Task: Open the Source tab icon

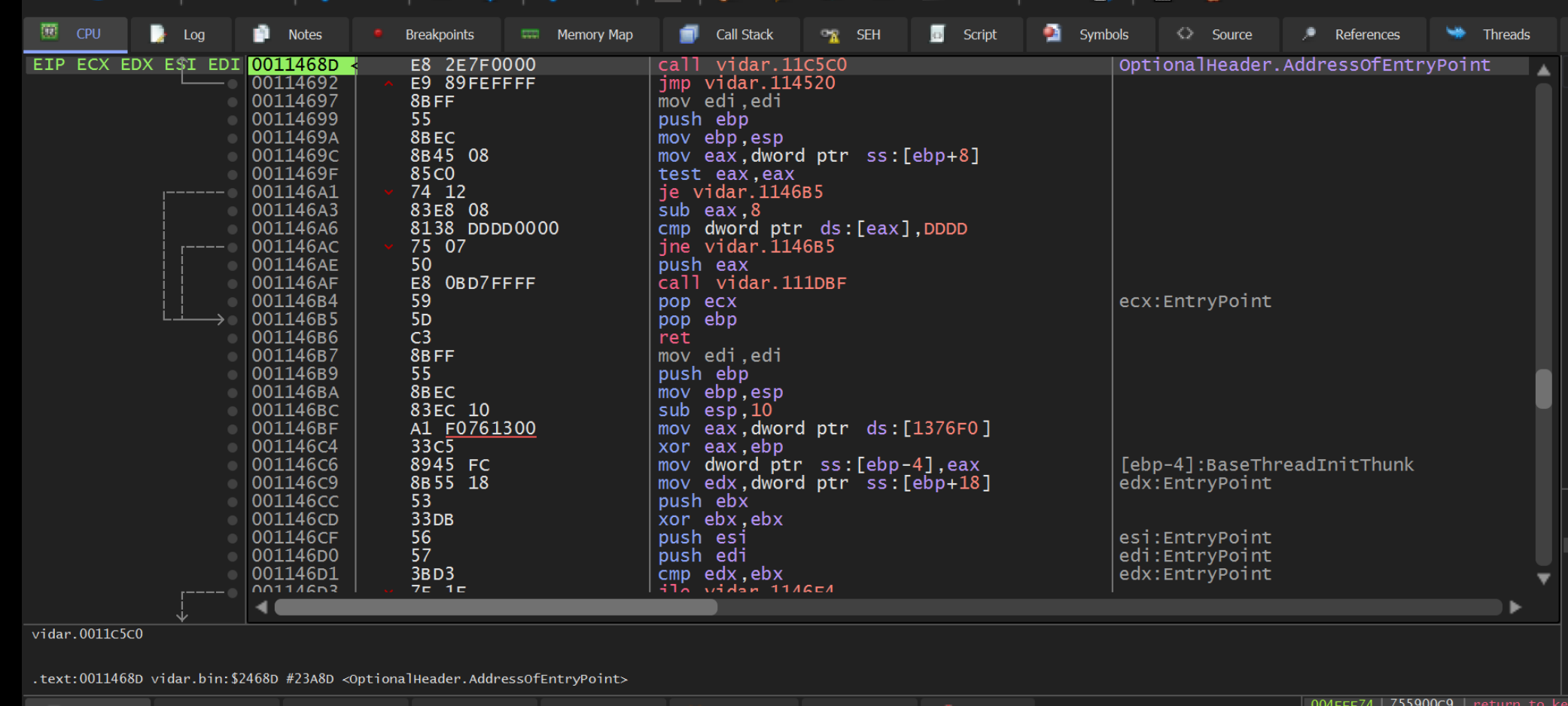Action: pyautogui.click(x=1184, y=34)
